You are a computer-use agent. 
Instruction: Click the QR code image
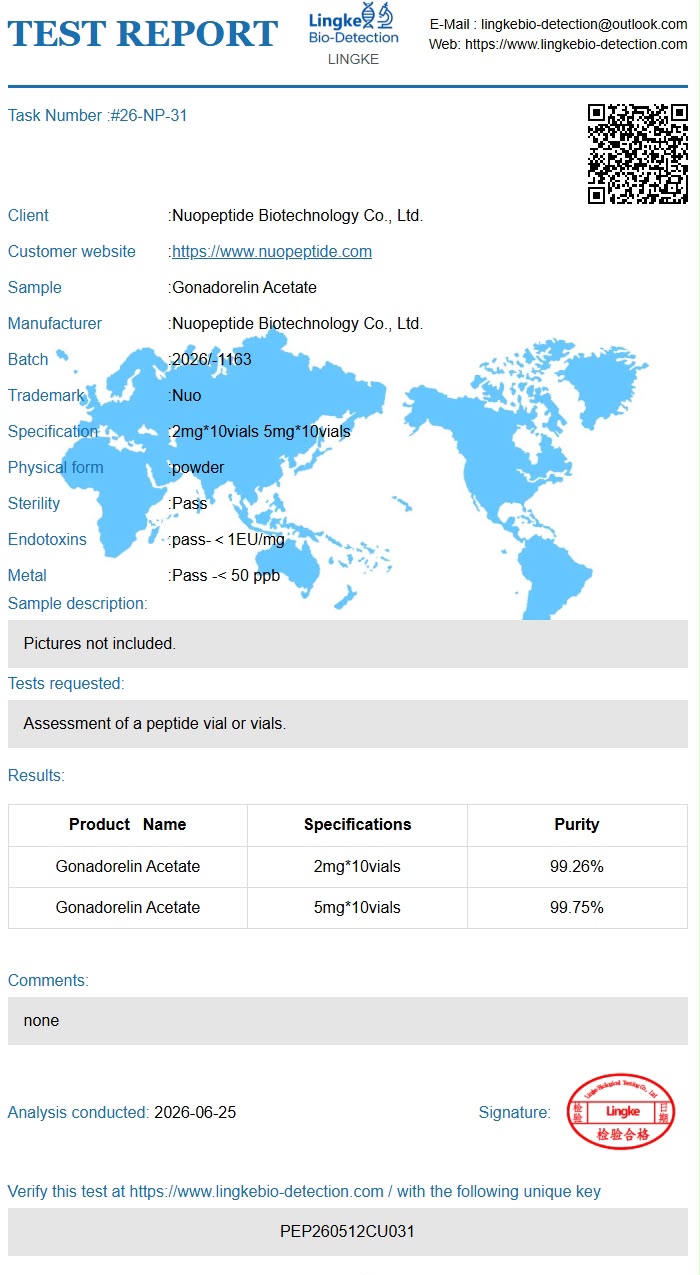(x=637, y=154)
